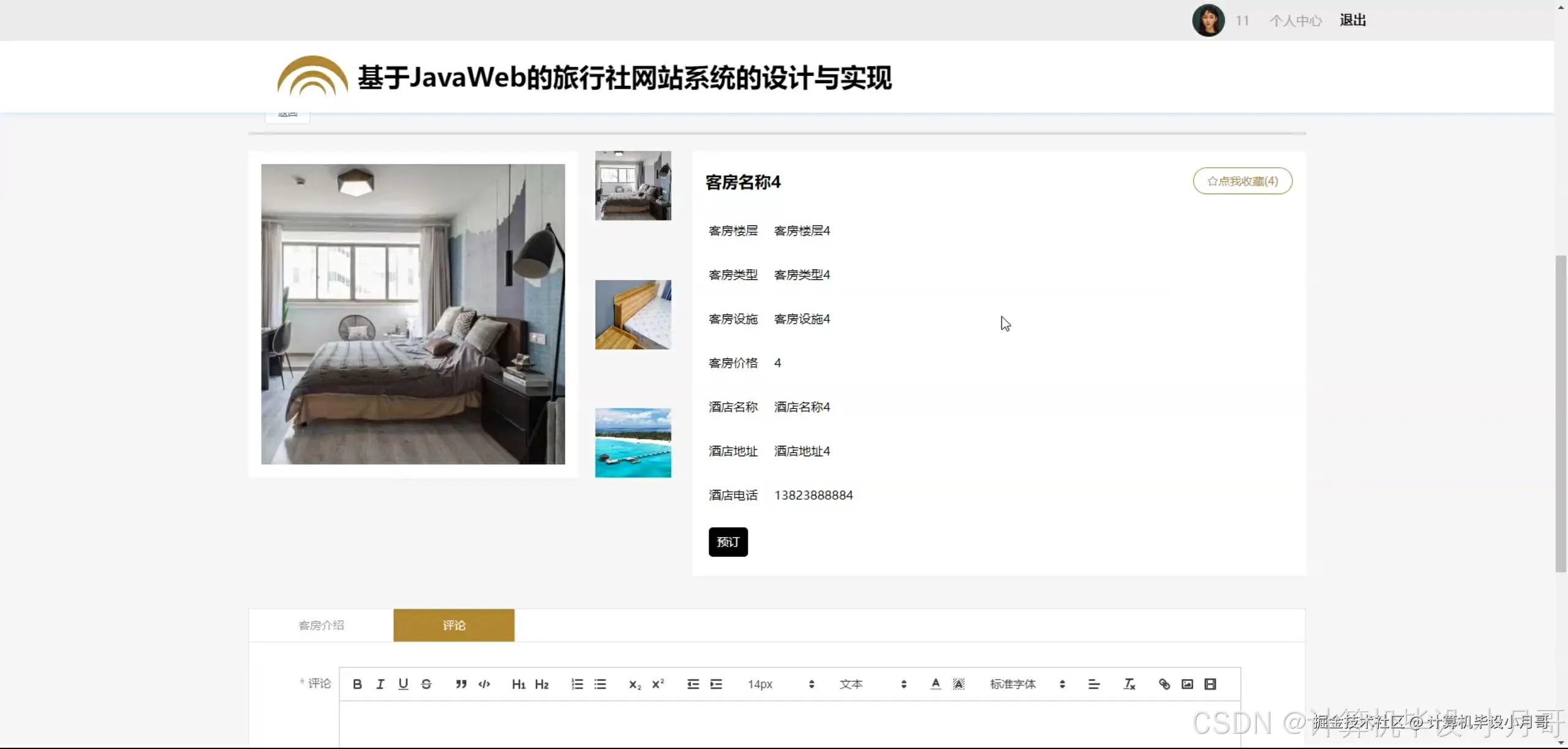Toggle underline formatting
This screenshot has width=1568, height=749.
[x=402, y=684]
